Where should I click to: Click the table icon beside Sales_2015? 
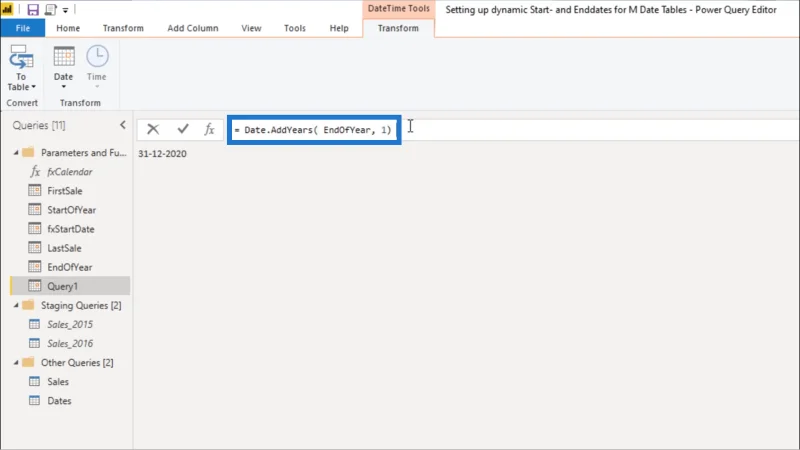click(35, 324)
